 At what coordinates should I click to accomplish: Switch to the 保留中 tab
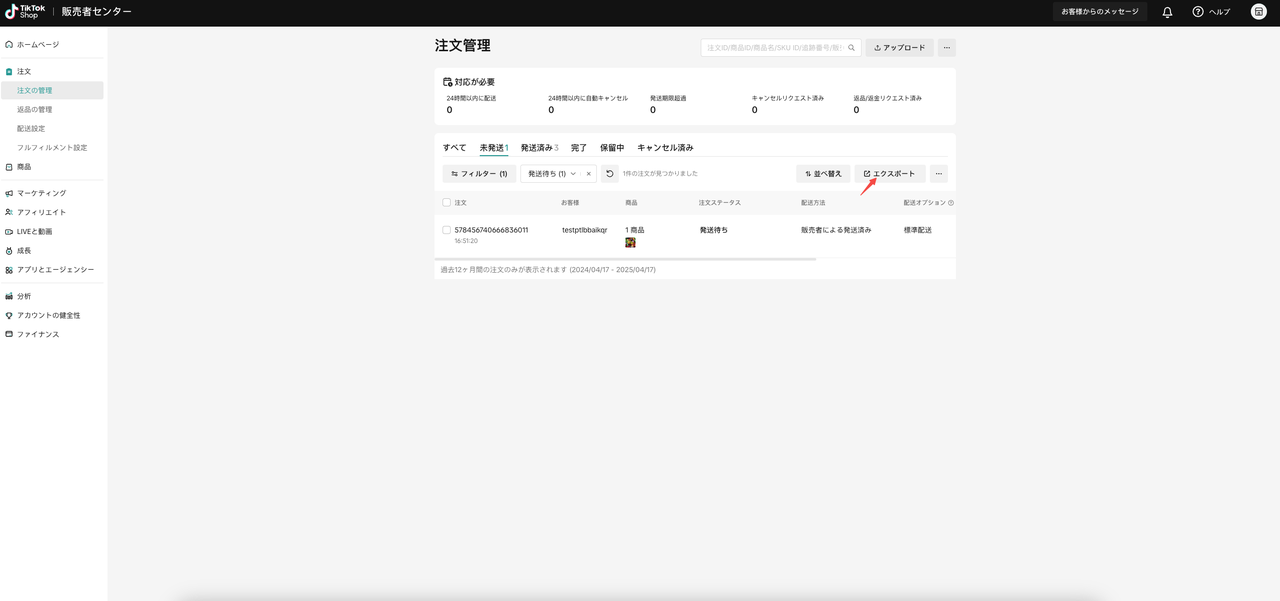coord(612,147)
